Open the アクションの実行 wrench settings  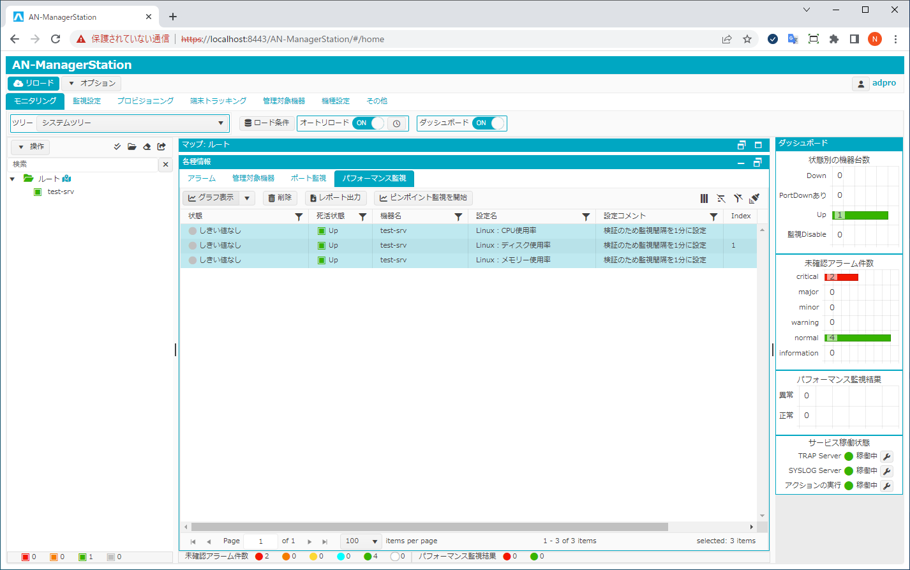(x=886, y=486)
